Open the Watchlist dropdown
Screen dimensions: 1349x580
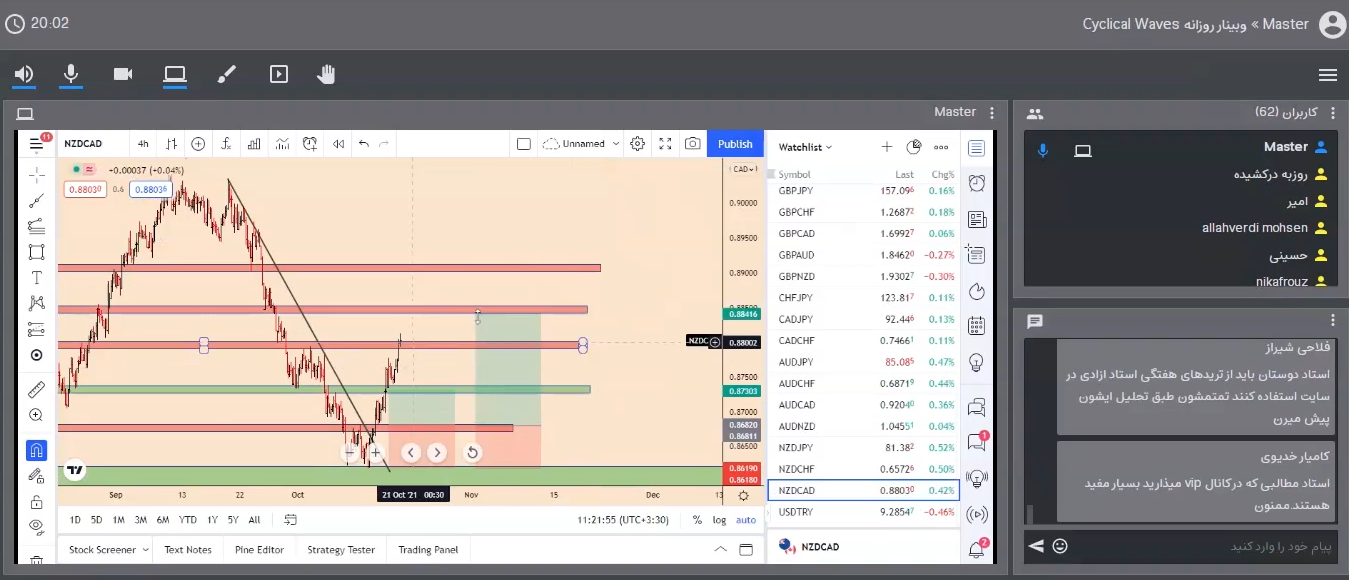click(x=805, y=147)
